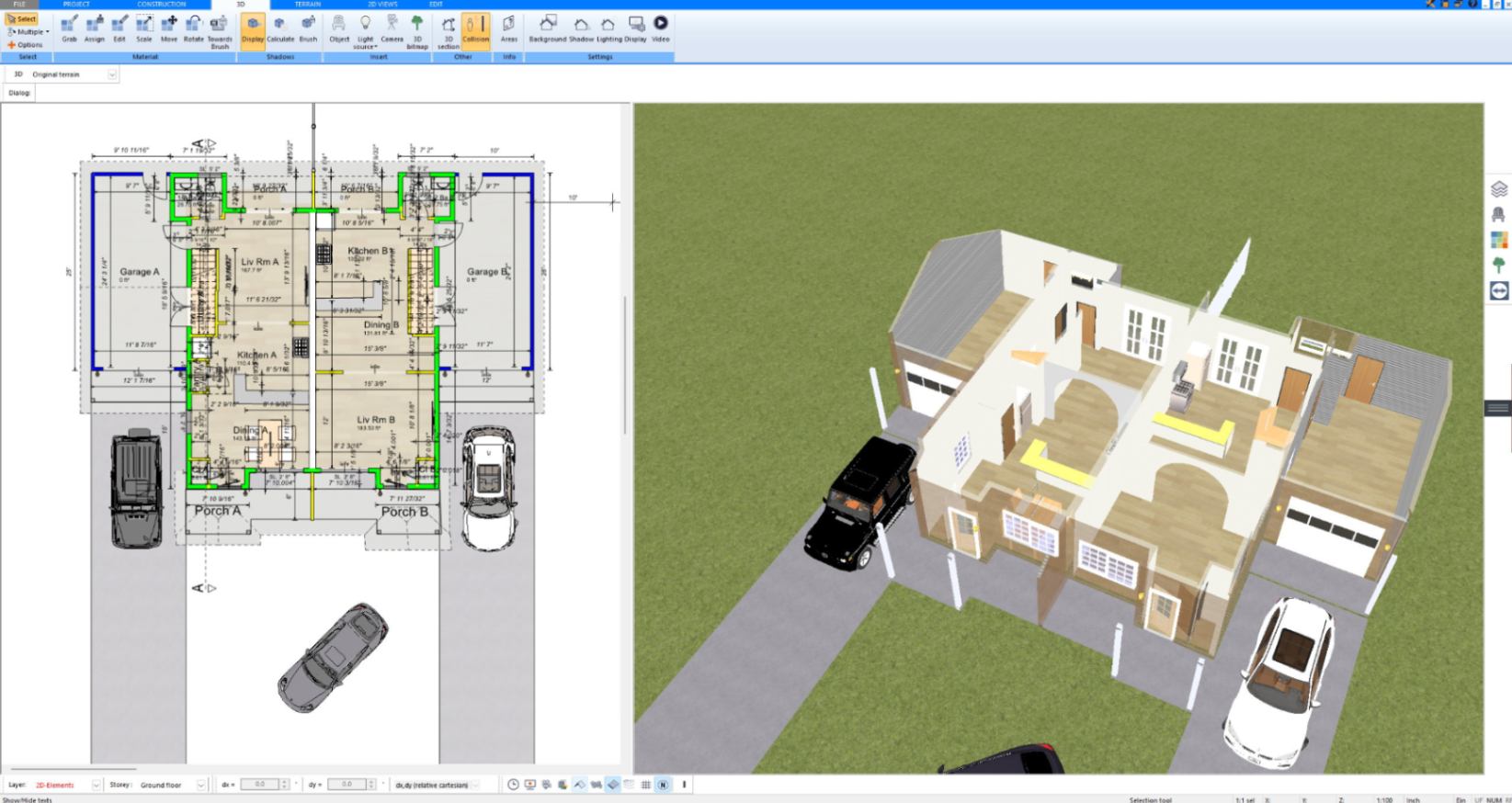Open the furniture chair catalog in sidebar
The image size is (1512, 803).
1499,214
